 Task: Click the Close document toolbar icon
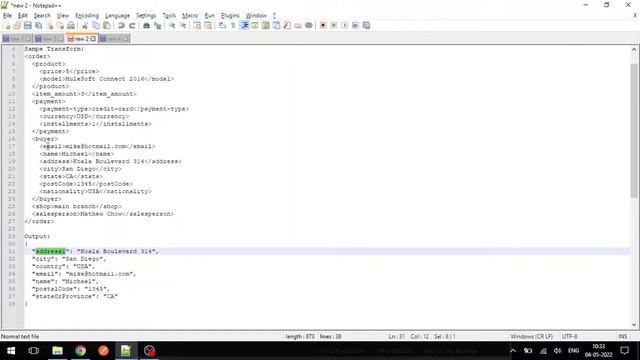click(x=50, y=25)
